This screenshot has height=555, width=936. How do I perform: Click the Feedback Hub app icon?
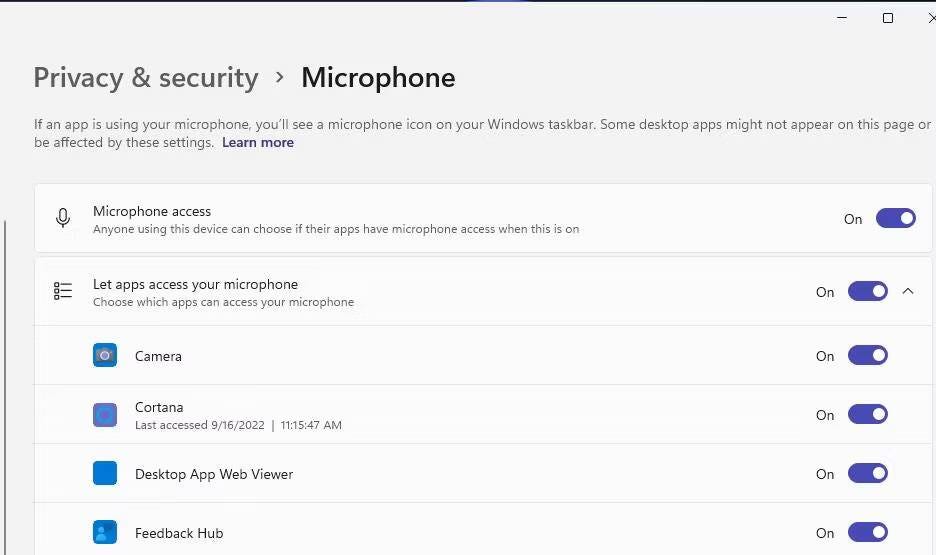(x=105, y=532)
